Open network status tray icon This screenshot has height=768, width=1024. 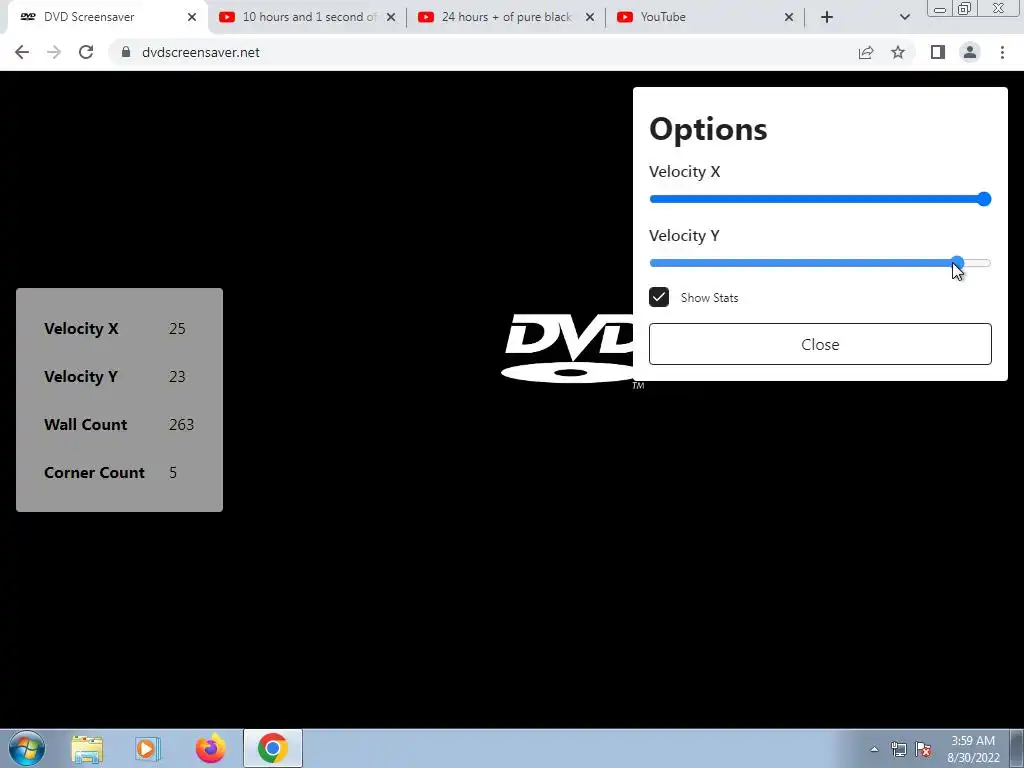[899, 749]
